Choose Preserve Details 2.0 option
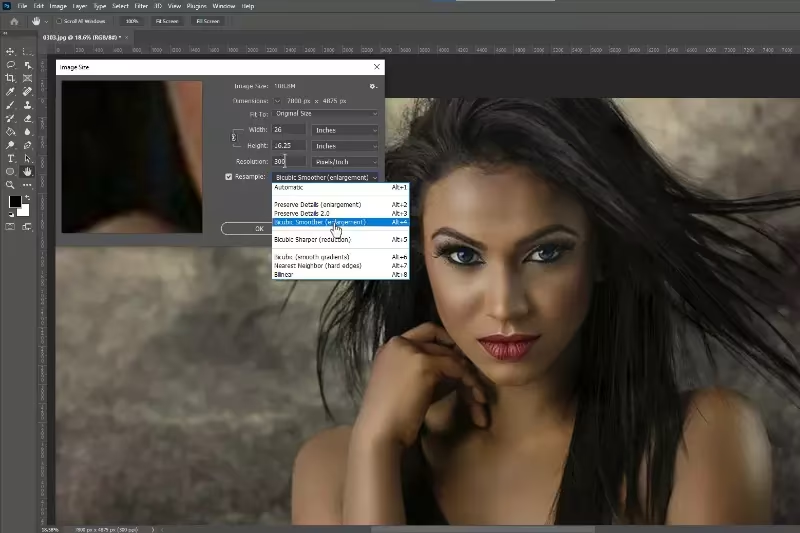 point(340,213)
